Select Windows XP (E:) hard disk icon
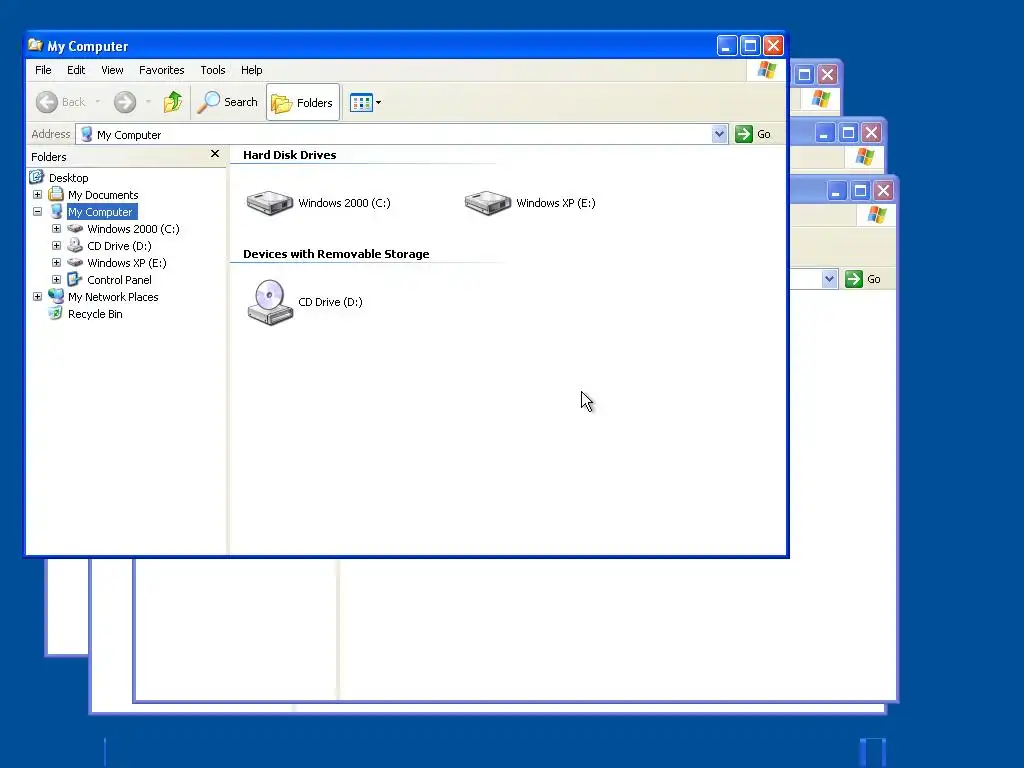 coord(488,203)
